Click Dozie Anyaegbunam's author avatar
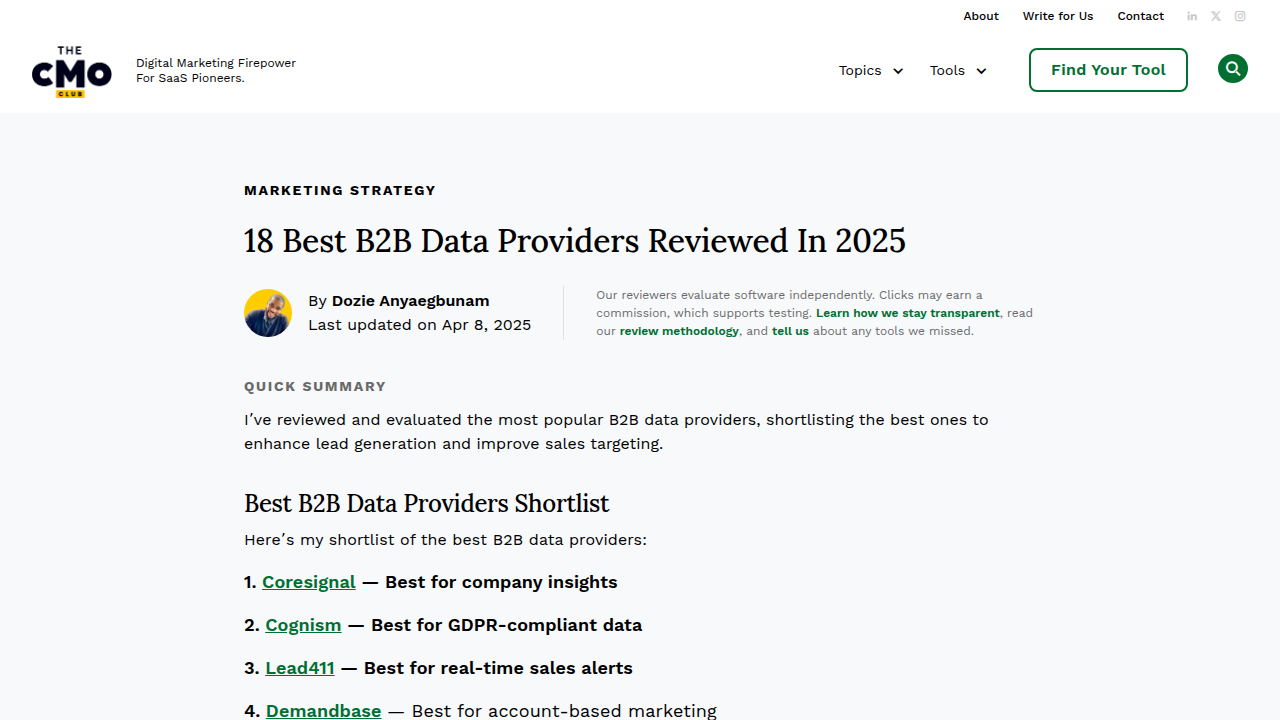Screen dimensions: 1280x720 (268, 313)
